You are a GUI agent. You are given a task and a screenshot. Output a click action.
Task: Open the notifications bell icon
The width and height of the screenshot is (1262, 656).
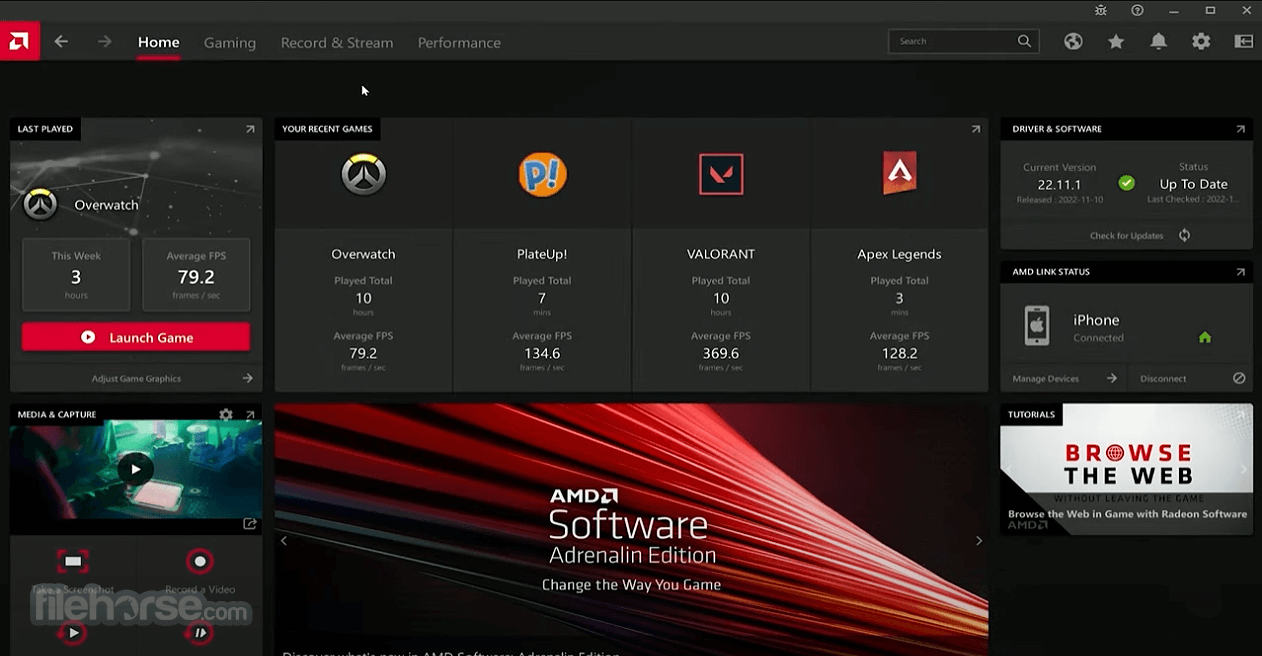click(1158, 41)
